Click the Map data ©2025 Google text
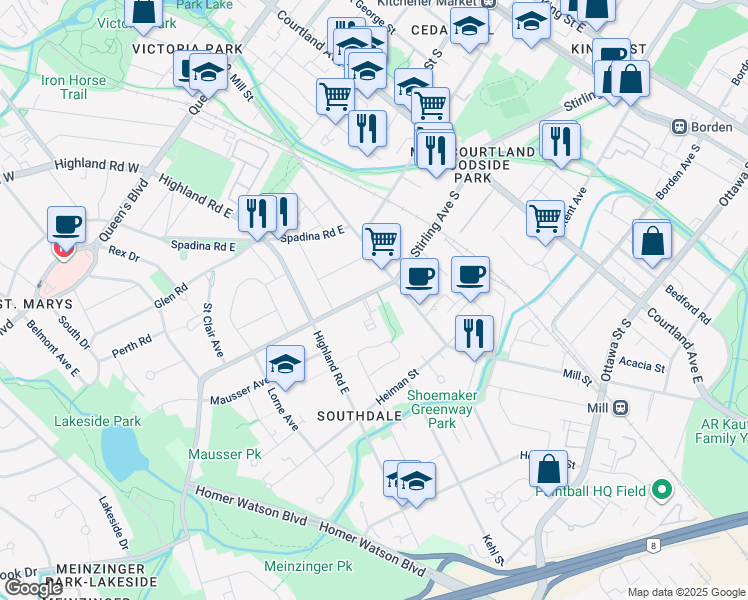This screenshot has height=600, width=748. pos(686,592)
